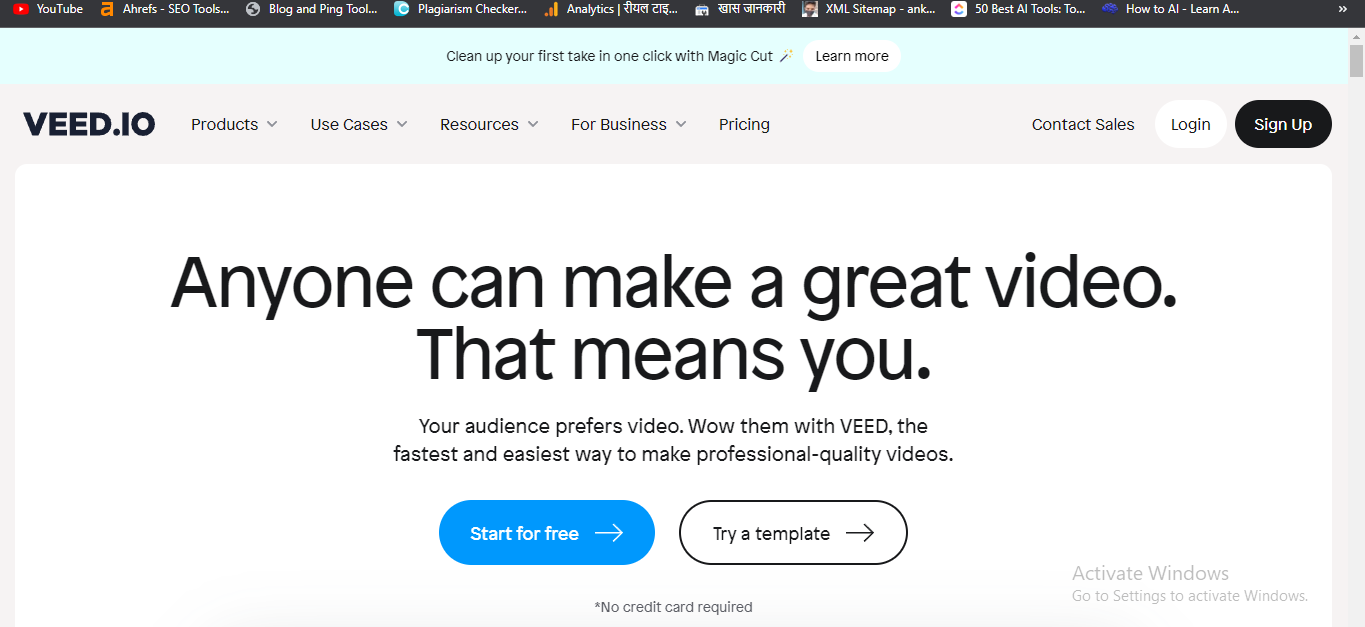This screenshot has height=627, width=1365.
Task: Click the page's vertical scrollbar thumb
Action: coord(1356,61)
